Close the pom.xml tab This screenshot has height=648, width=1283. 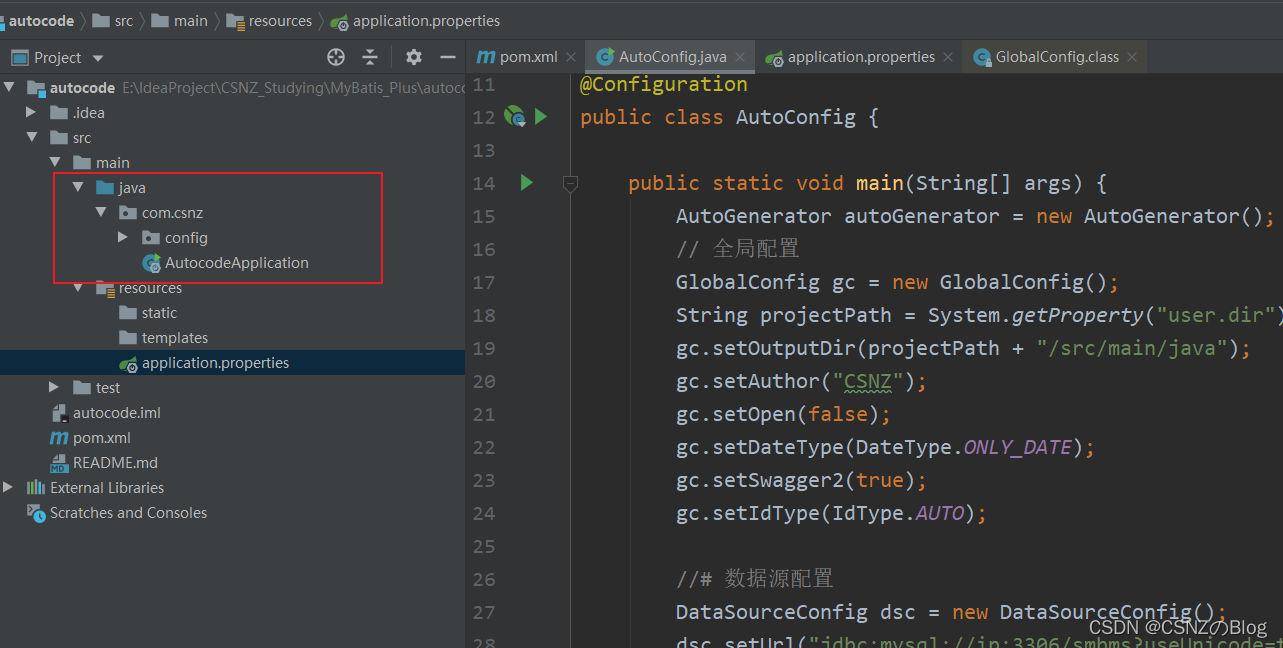click(x=571, y=58)
